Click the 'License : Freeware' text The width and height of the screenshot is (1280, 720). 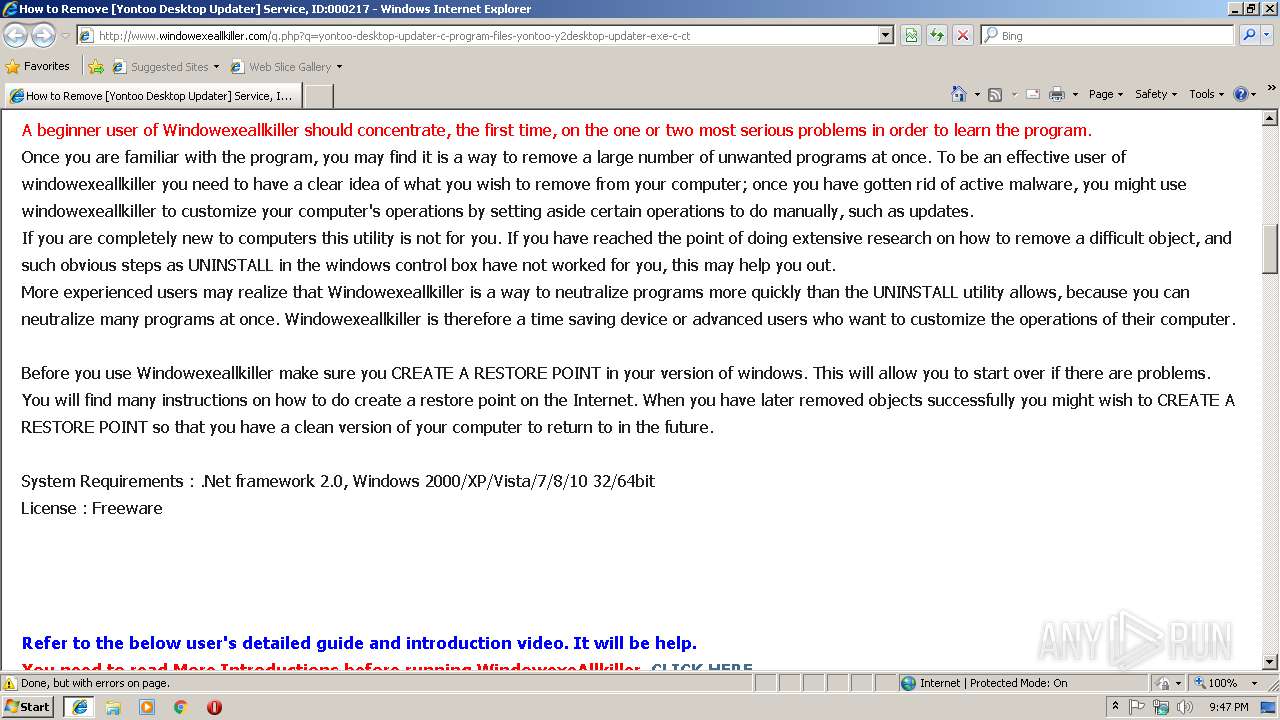coord(92,508)
